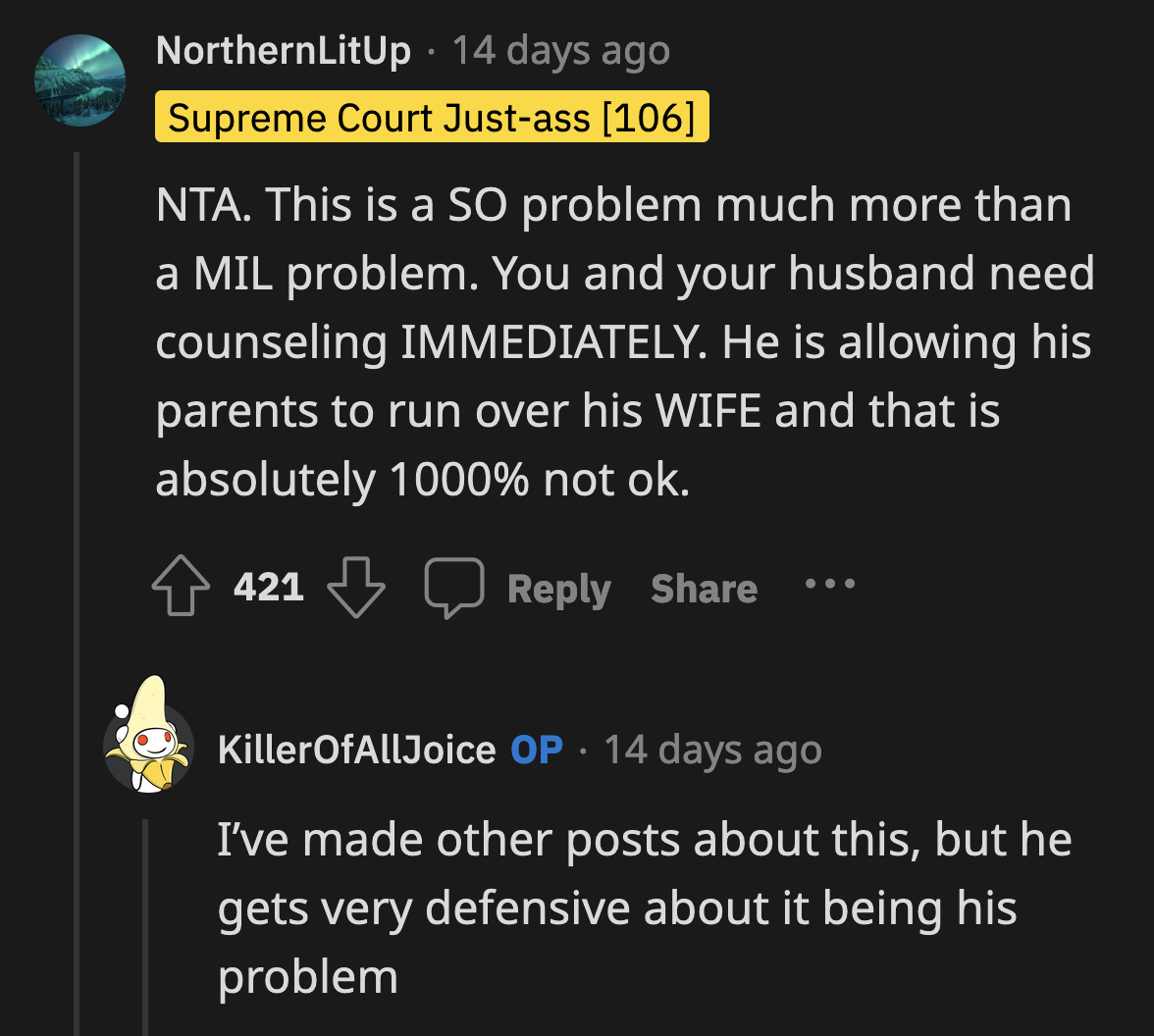Open KillerOfAllJoice's username link

355,749
